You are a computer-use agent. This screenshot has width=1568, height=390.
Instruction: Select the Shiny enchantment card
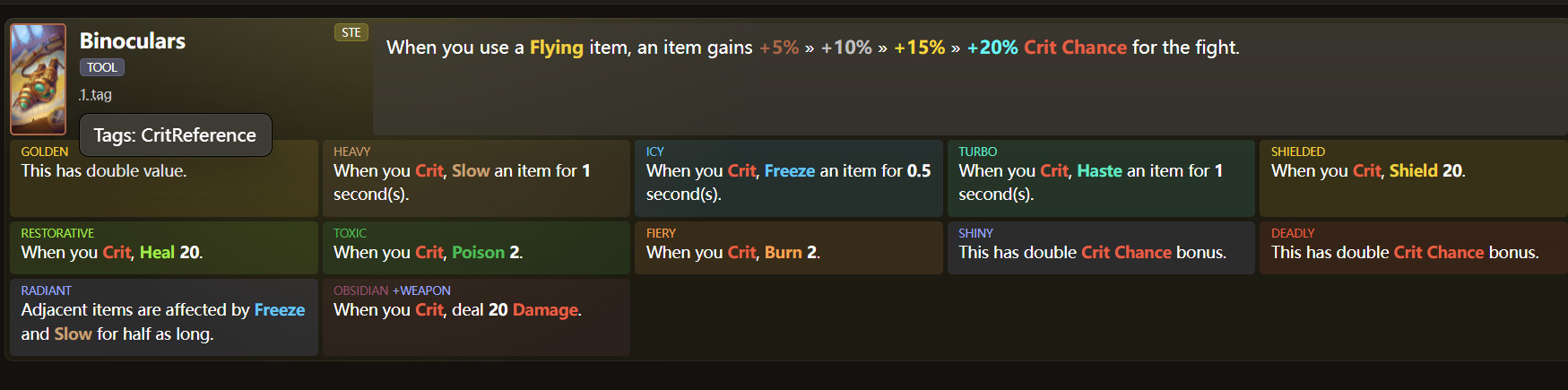tap(1100, 247)
